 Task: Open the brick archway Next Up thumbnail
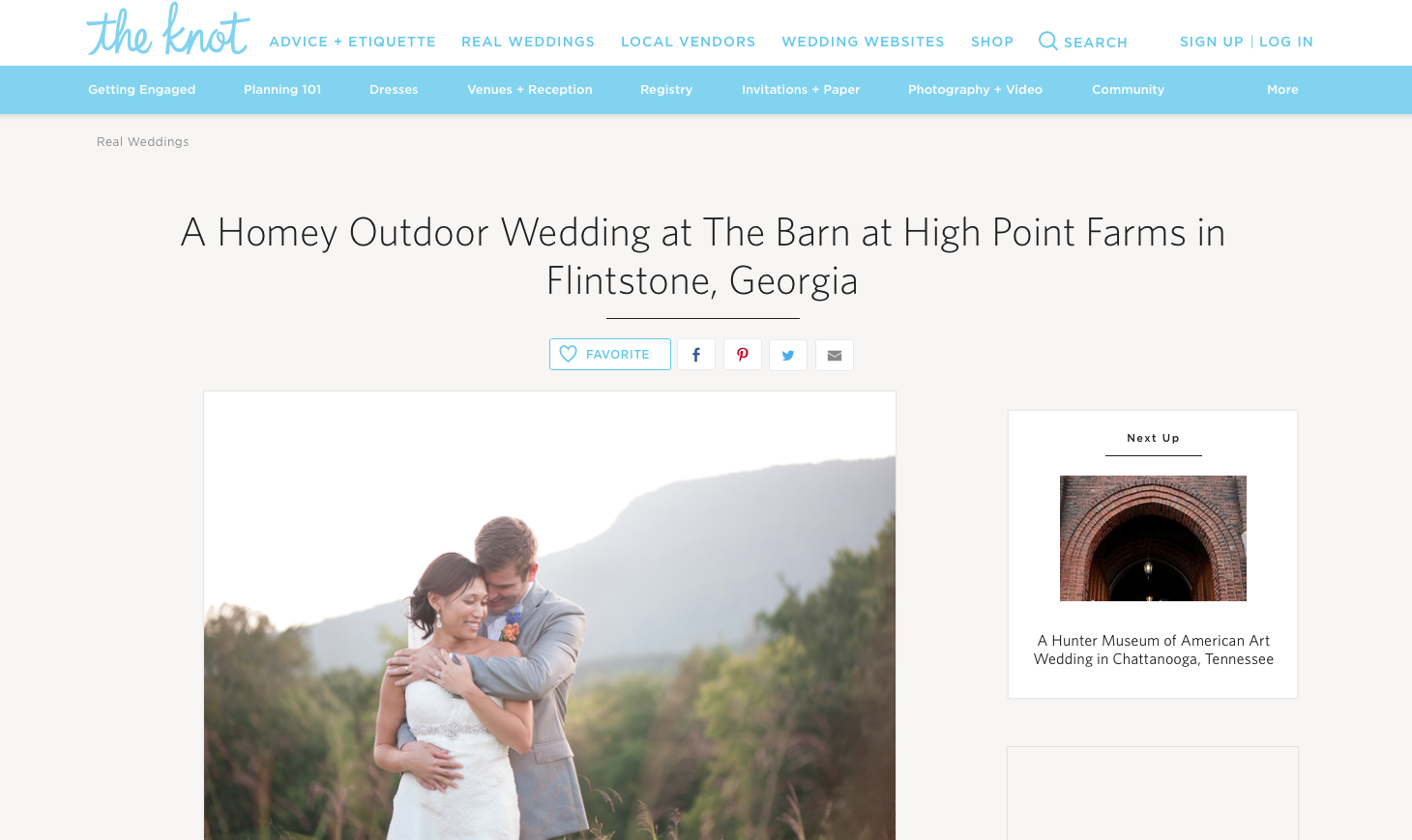pos(1153,538)
